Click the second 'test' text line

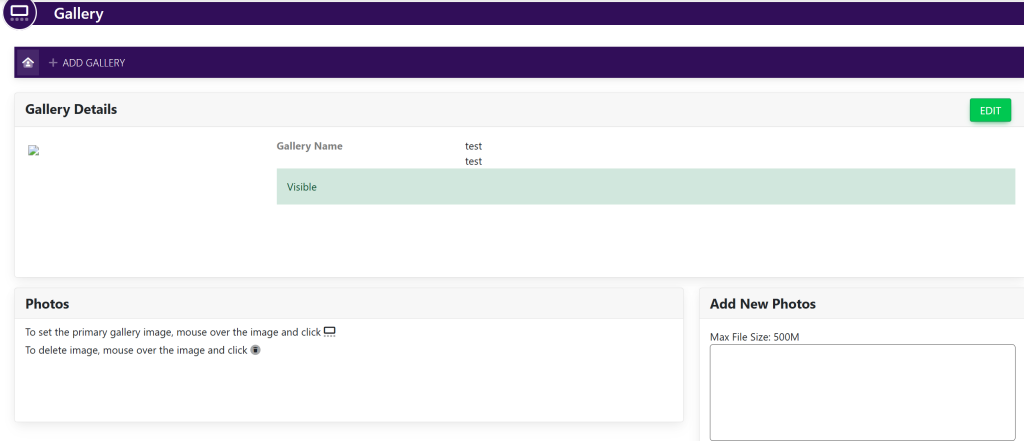click(473, 161)
